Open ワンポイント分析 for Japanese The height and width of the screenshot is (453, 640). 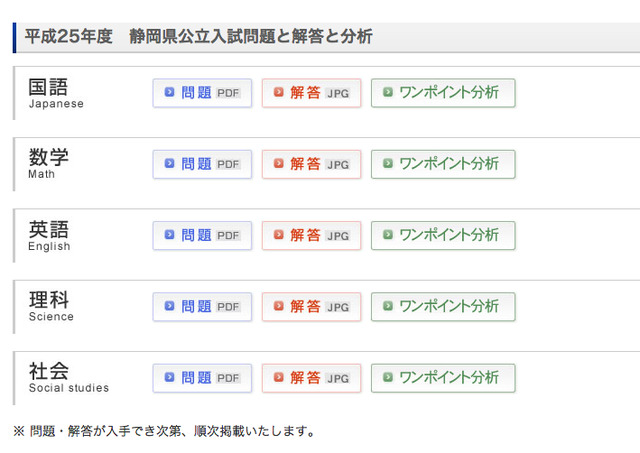click(x=443, y=93)
